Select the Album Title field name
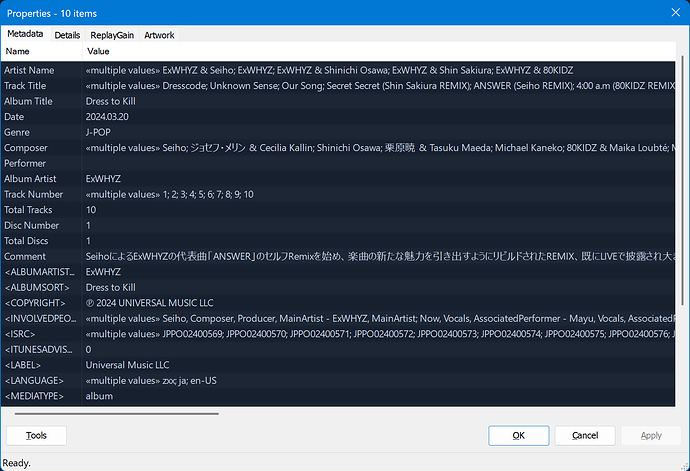The image size is (690, 471). click(28, 101)
